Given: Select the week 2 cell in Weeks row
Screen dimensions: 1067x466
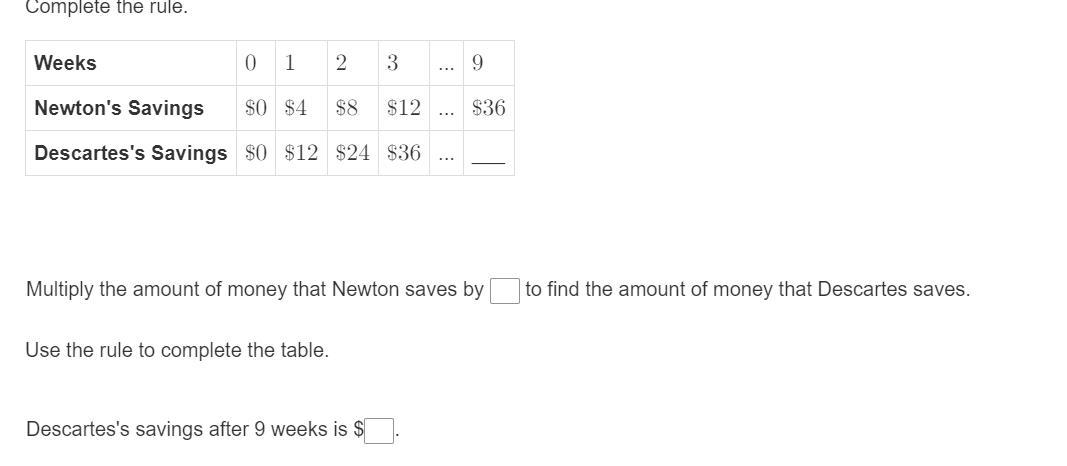Looking at the screenshot, I should 352,63.
